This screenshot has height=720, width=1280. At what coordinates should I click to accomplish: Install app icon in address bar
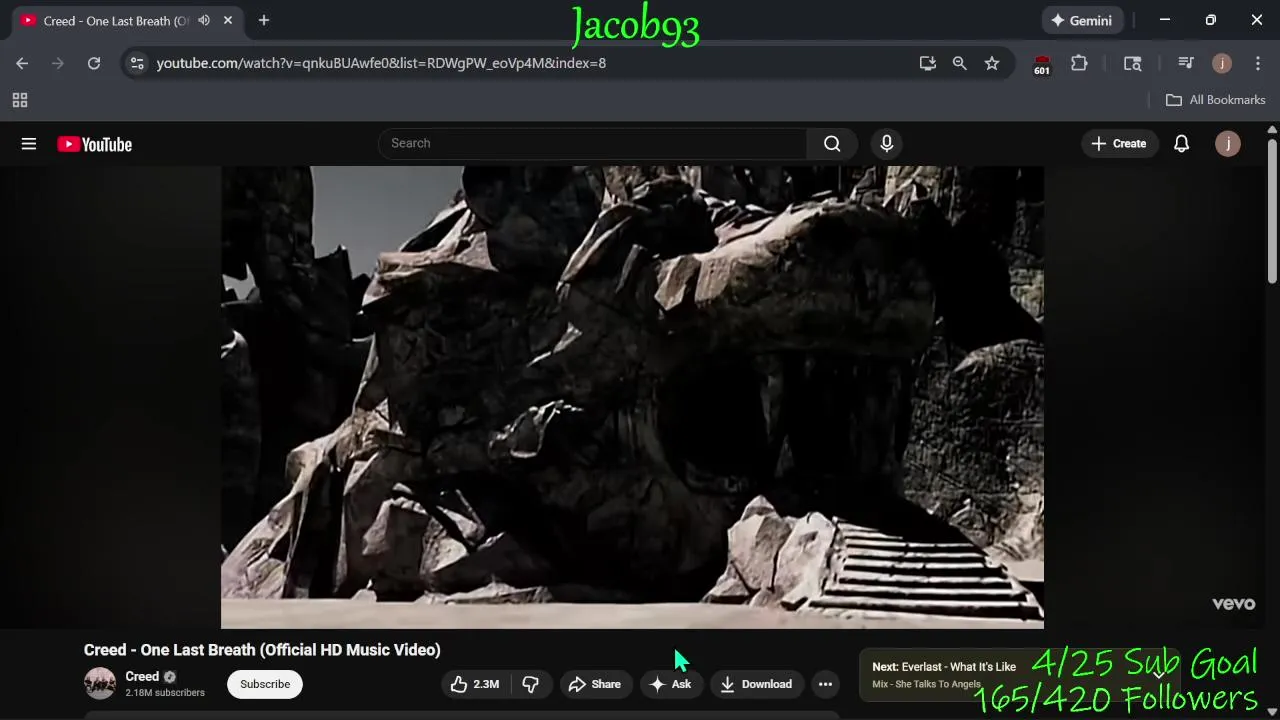point(928,63)
